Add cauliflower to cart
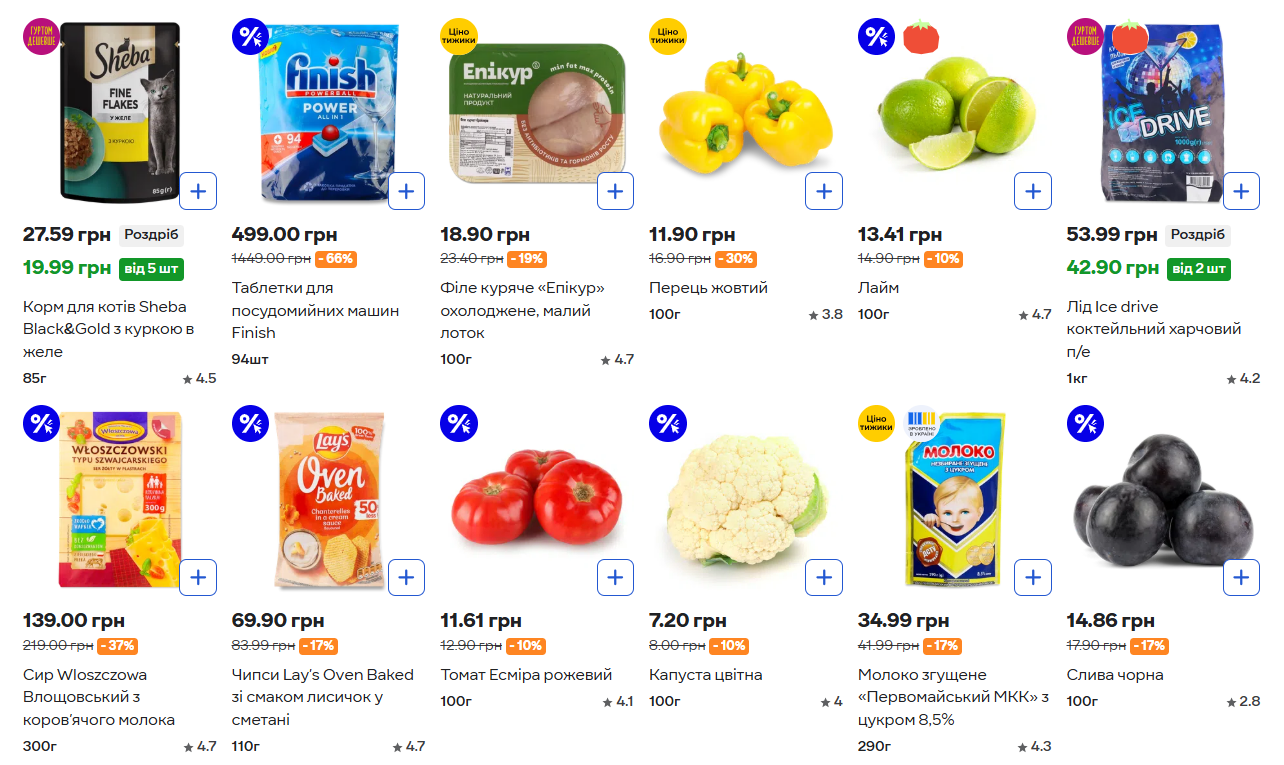 click(824, 578)
